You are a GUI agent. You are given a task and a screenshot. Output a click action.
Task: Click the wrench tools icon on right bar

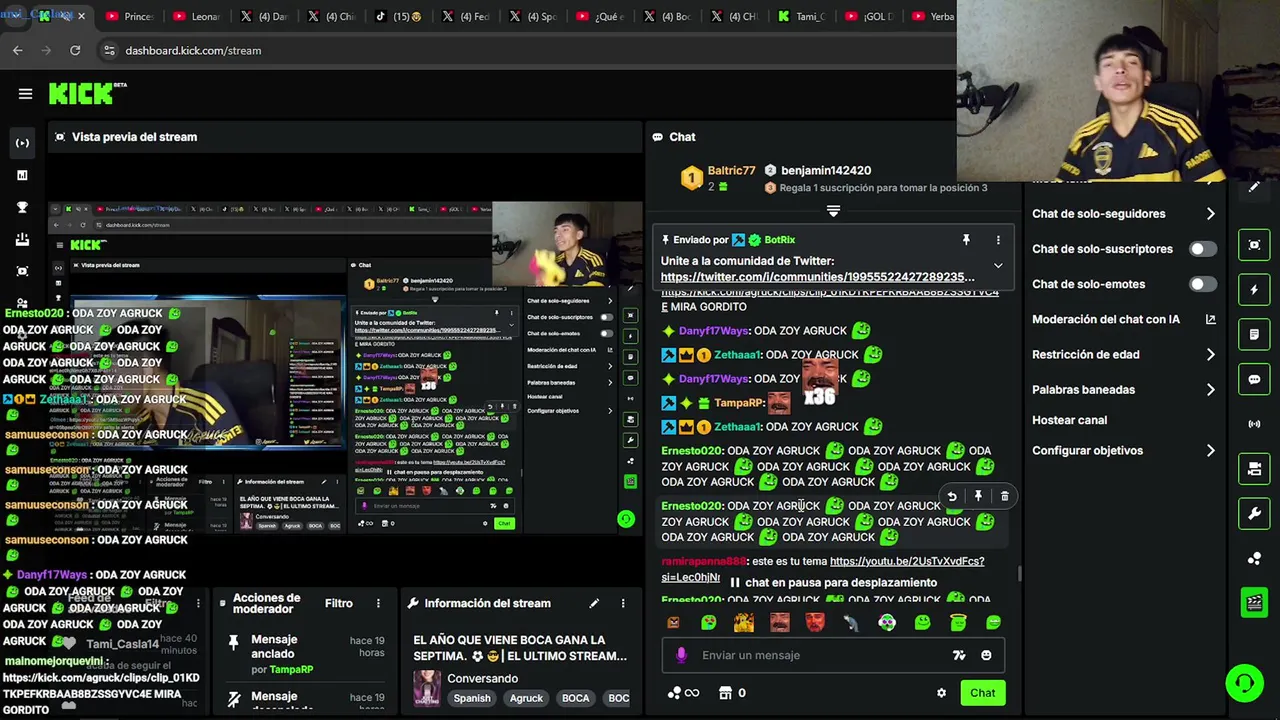click(1254, 514)
